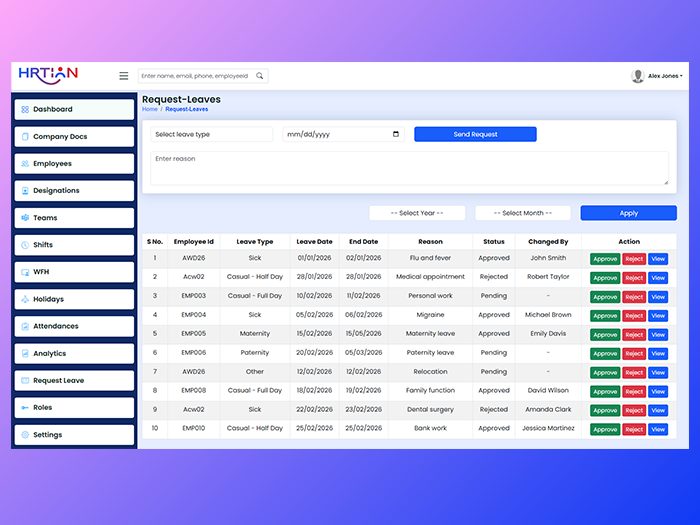Click the Teams sidebar icon
The width and height of the screenshot is (700, 525).
coord(25,218)
